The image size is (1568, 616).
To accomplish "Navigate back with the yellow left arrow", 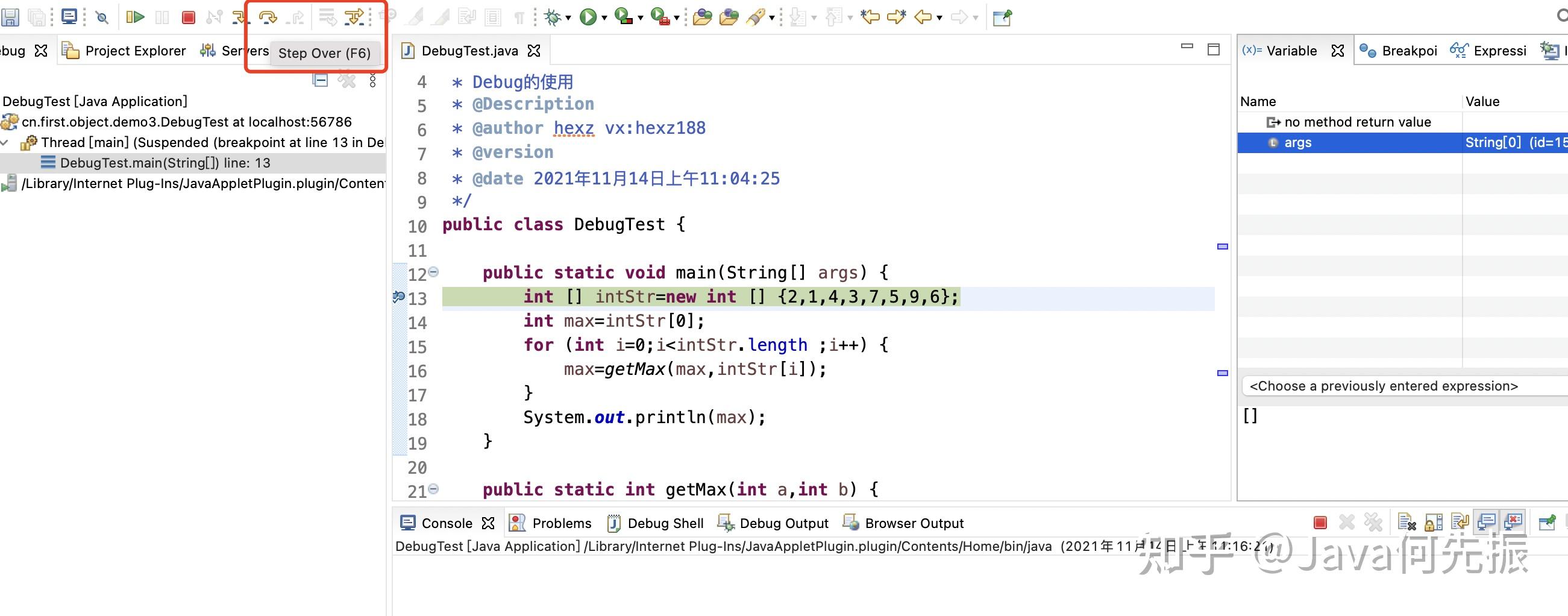I will coord(923,17).
